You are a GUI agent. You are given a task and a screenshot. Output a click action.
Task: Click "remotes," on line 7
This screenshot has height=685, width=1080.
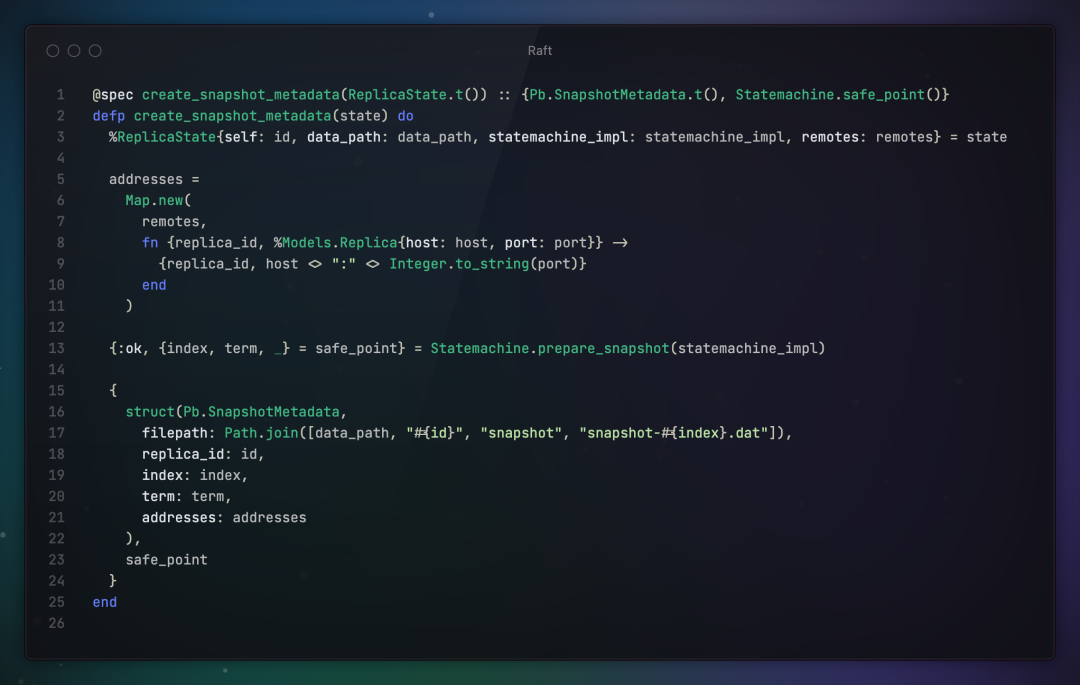pos(174,222)
